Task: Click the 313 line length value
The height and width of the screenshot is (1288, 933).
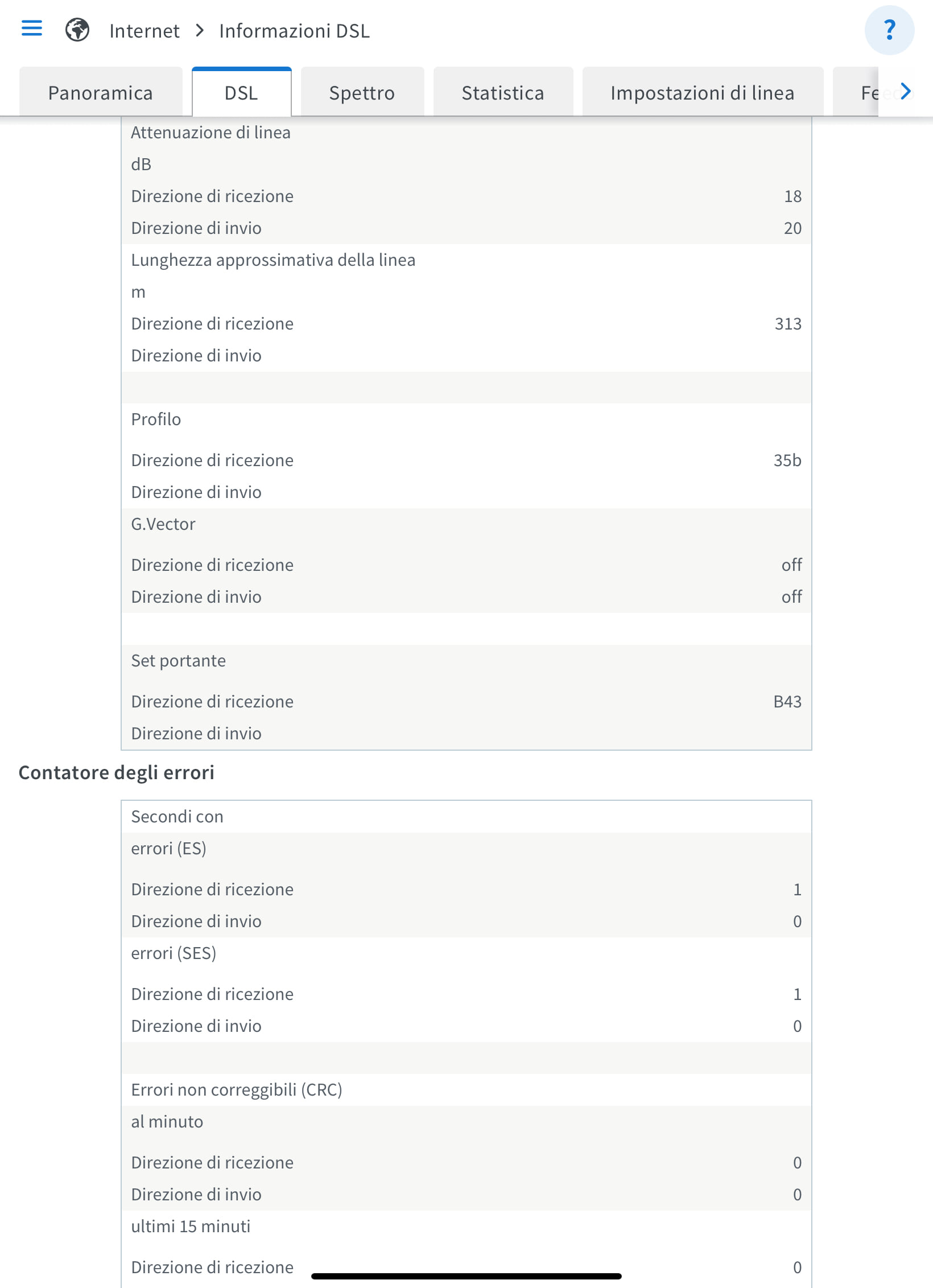Action: pos(788,324)
